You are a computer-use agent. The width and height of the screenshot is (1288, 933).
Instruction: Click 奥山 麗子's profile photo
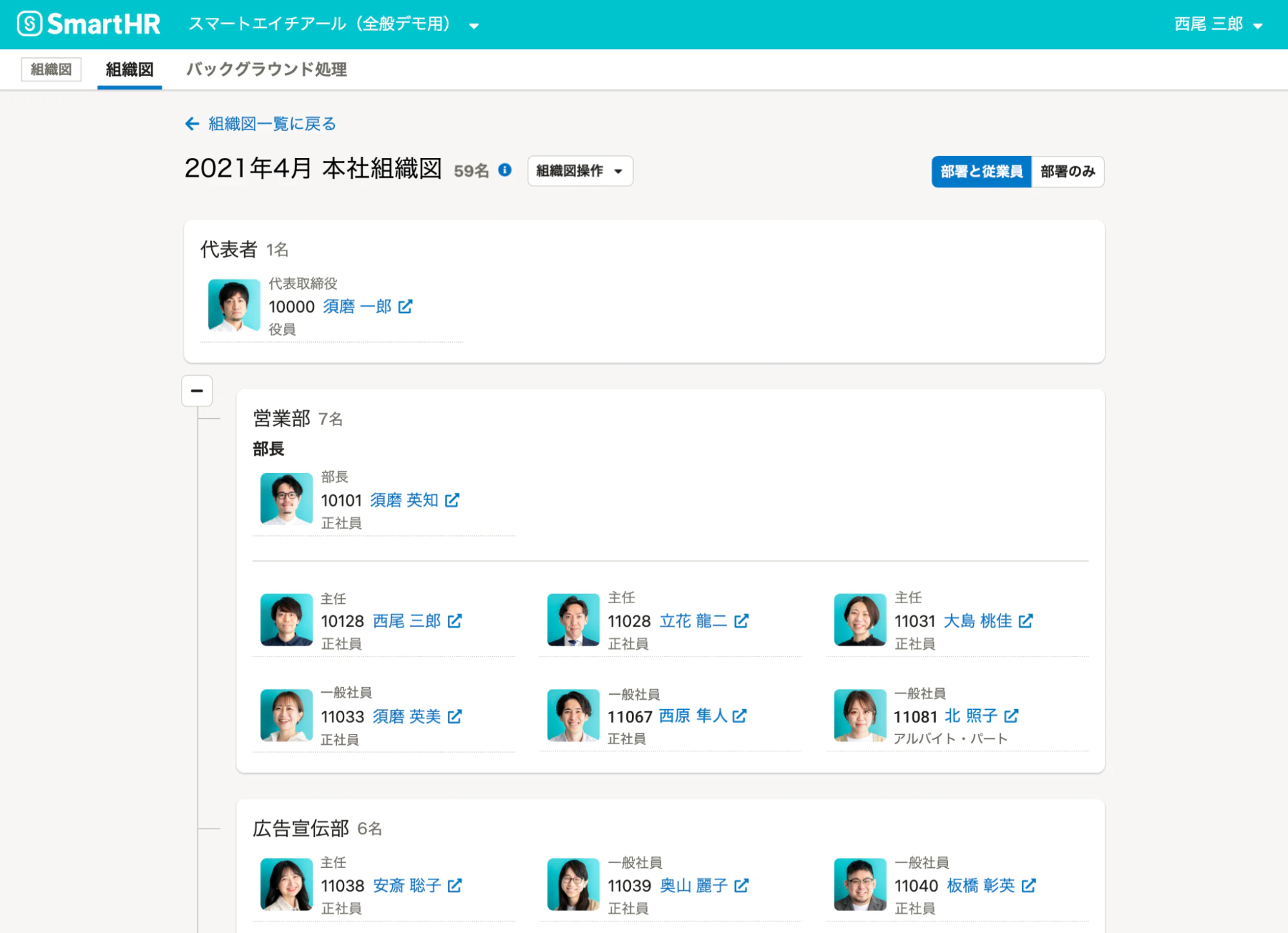(x=573, y=885)
